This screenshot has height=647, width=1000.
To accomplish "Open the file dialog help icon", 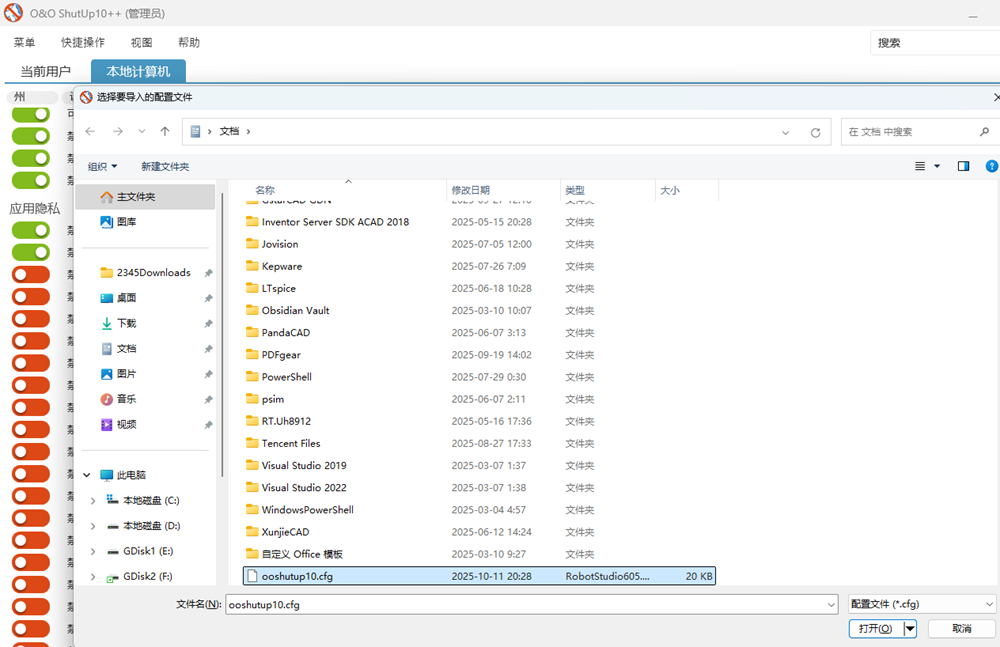I will tap(991, 166).
